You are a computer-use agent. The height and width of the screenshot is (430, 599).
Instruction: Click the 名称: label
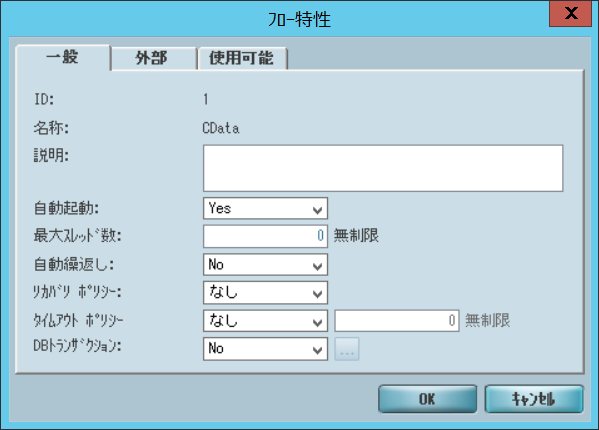[x=51, y=128]
